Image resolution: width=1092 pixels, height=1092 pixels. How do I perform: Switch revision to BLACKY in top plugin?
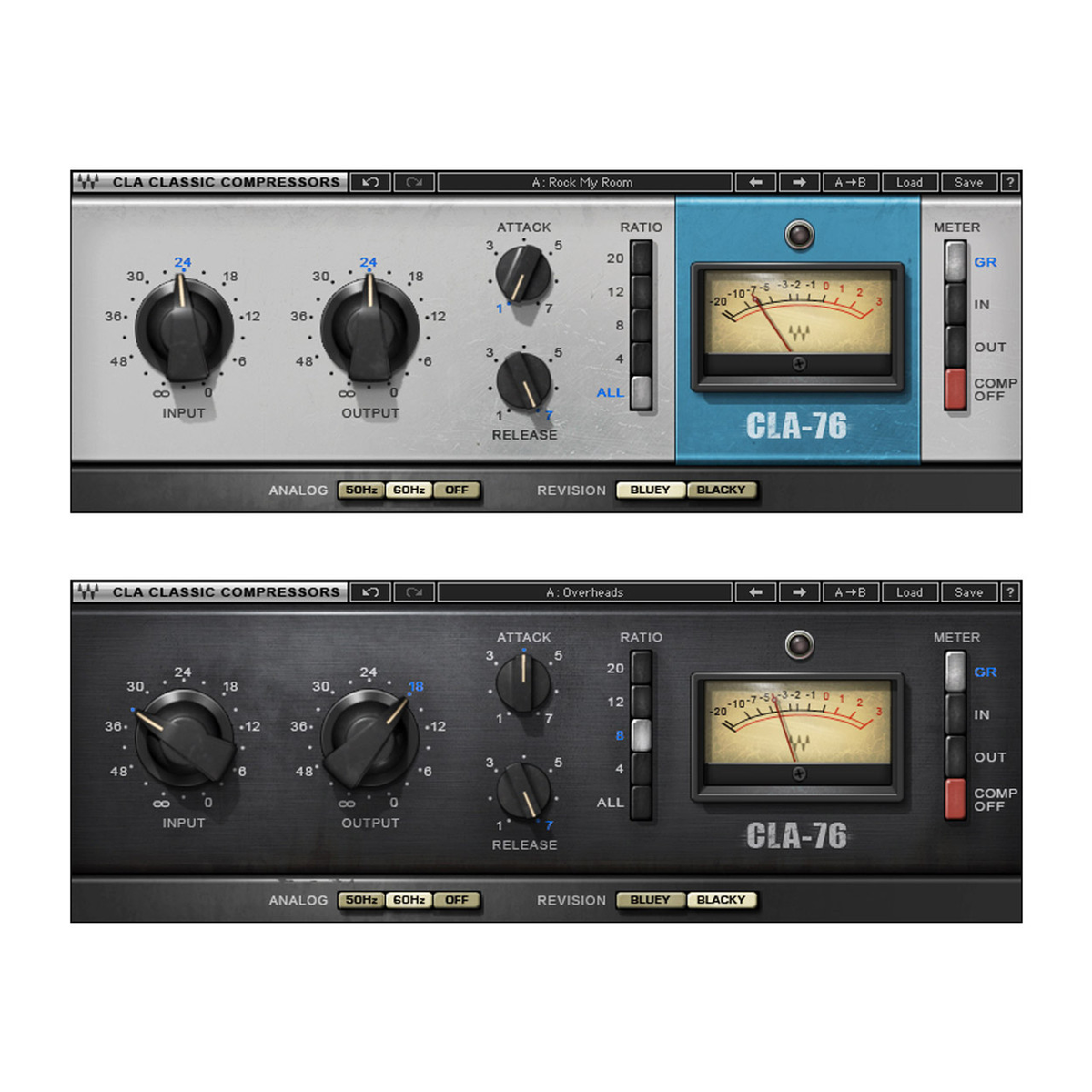pyautogui.click(x=722, y=490)
